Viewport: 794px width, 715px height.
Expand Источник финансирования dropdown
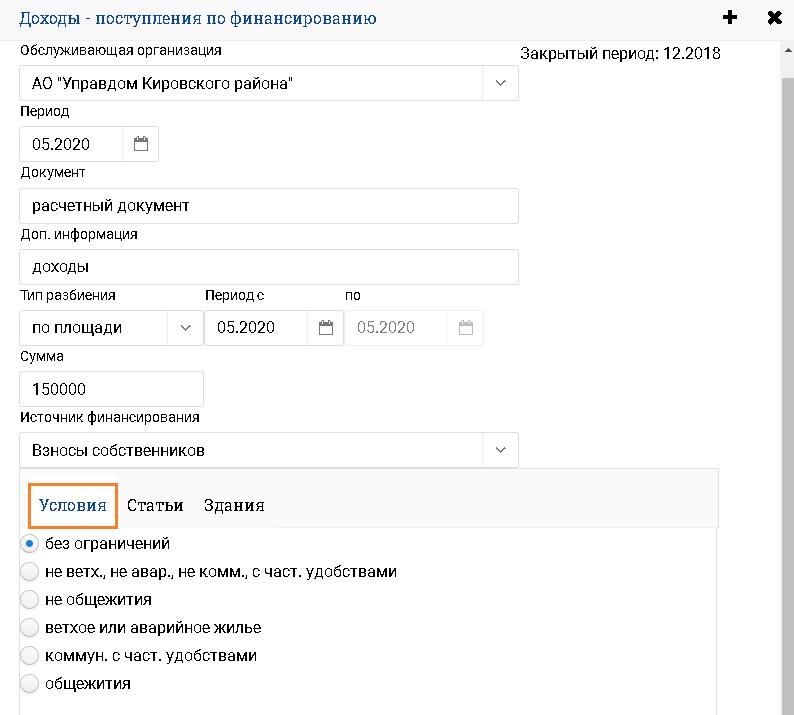click(x=500, y=450)
